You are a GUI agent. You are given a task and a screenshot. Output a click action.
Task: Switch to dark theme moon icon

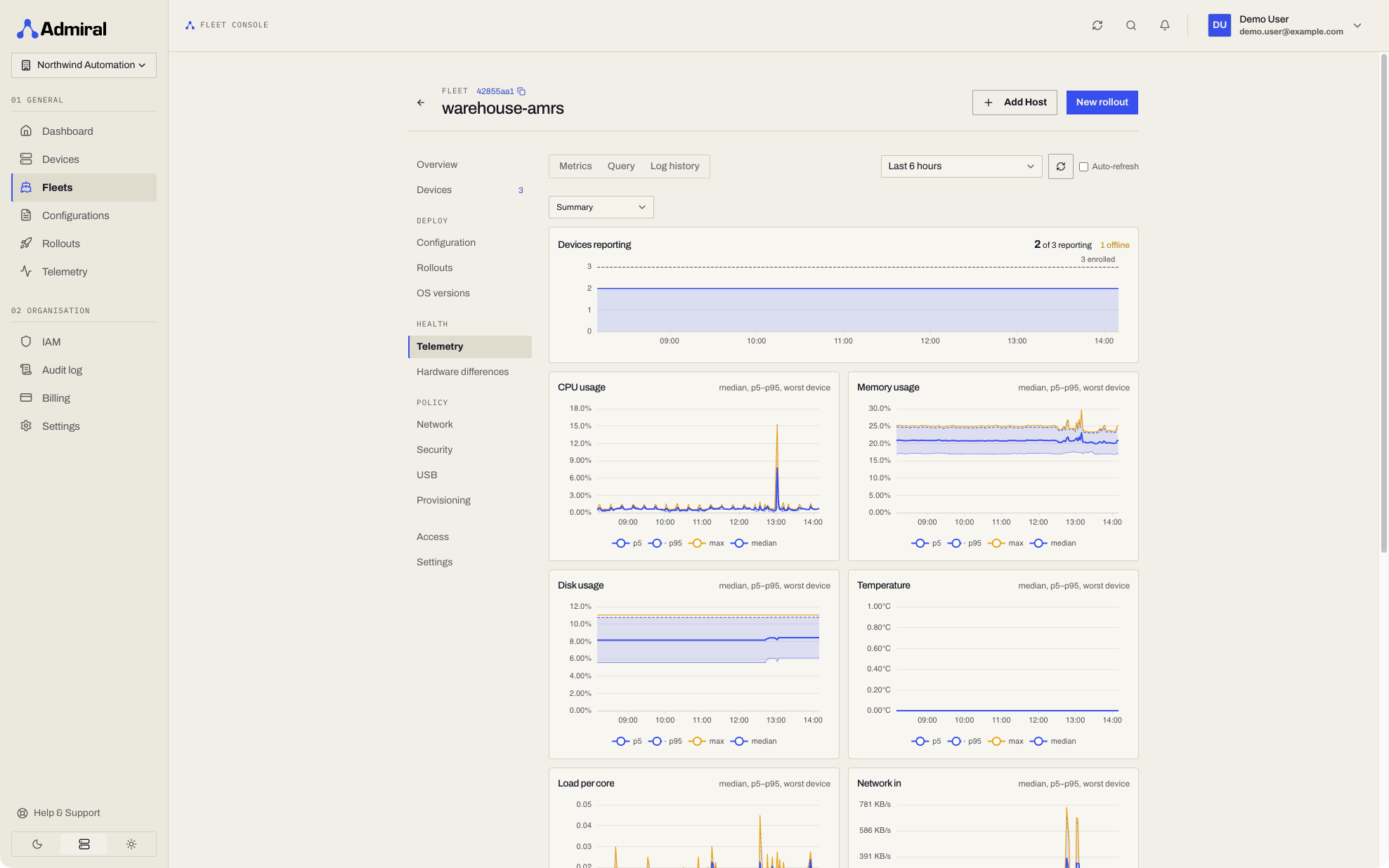point(37,844)
